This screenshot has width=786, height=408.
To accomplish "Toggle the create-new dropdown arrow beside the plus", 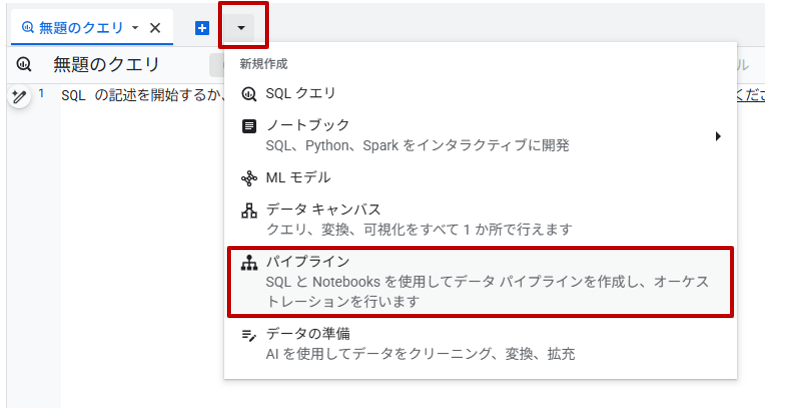I will coord(241,27).
